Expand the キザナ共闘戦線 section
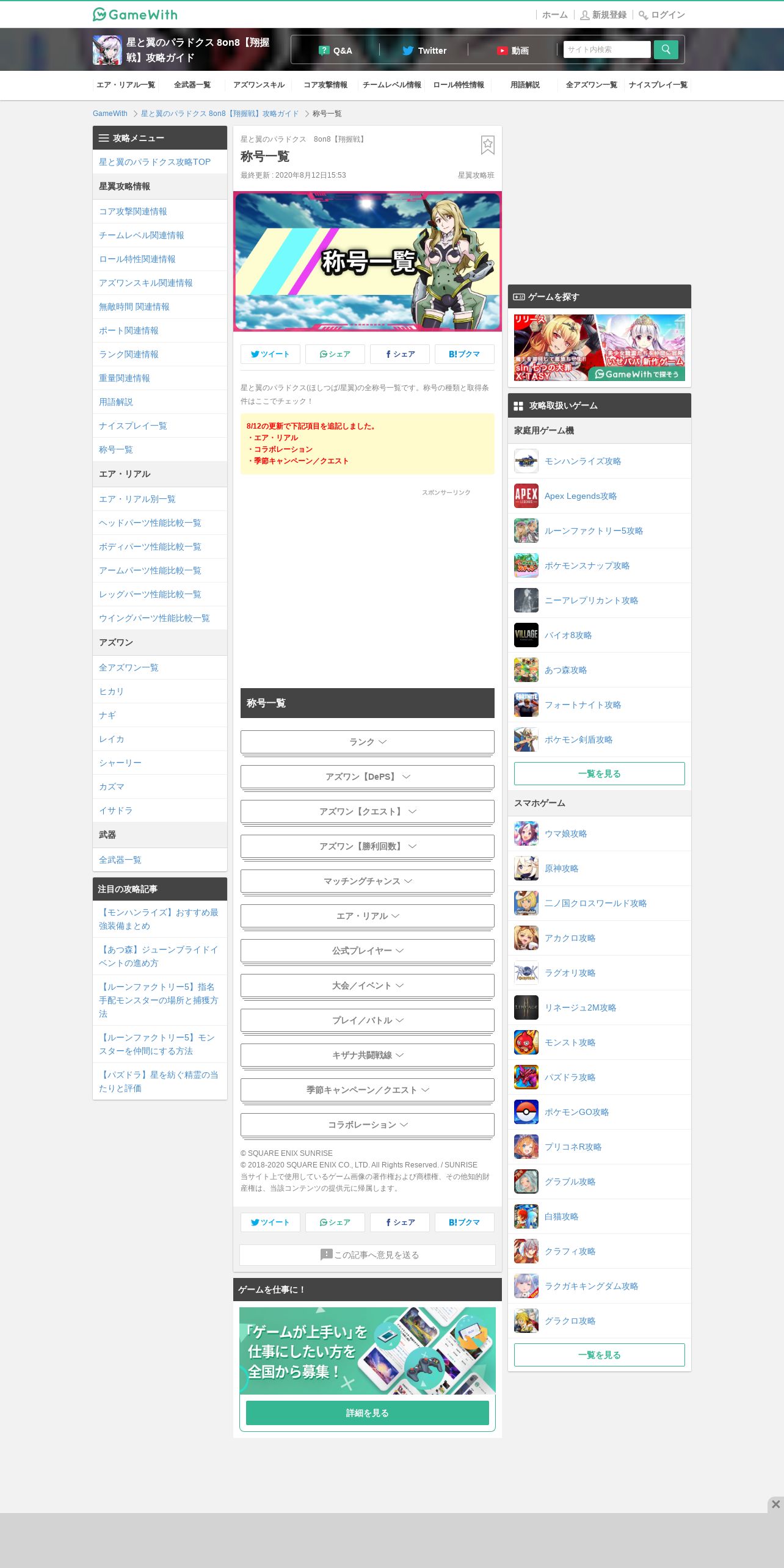This screenshot has height=1568, width=784. (368, 1055)
